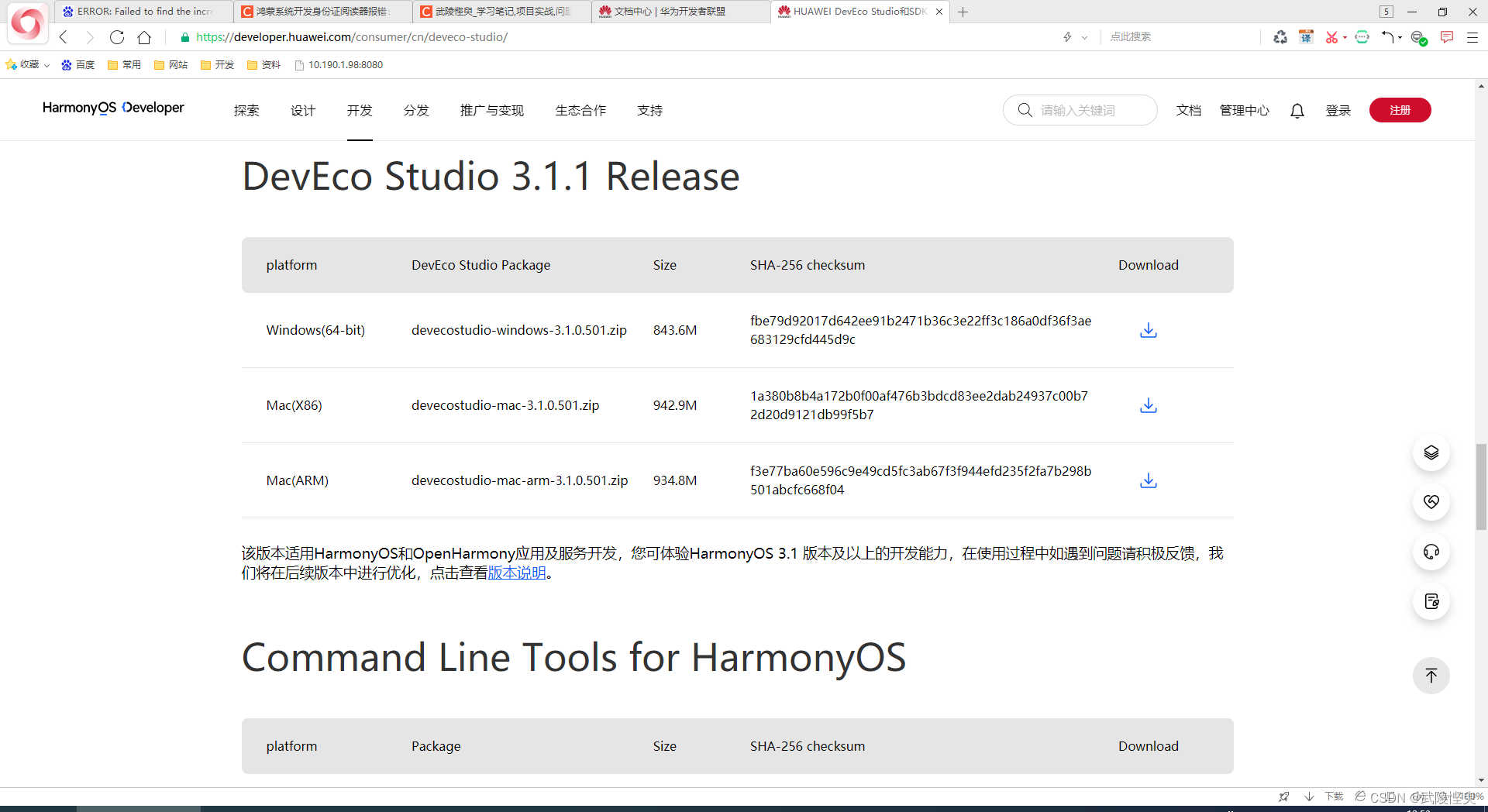
Task: Open the survey note floating button
Action: [x=1431, y=601]
